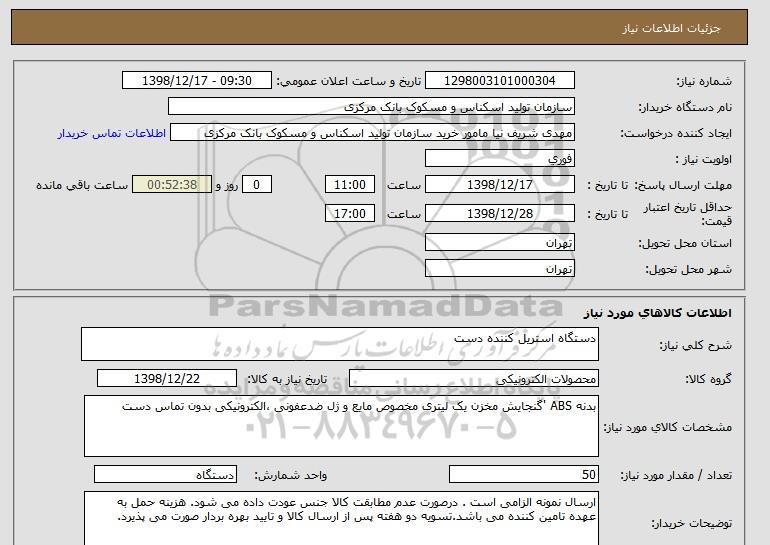Click the public announcement date field 1398/12/17 - 09:30

click(196, 81)
